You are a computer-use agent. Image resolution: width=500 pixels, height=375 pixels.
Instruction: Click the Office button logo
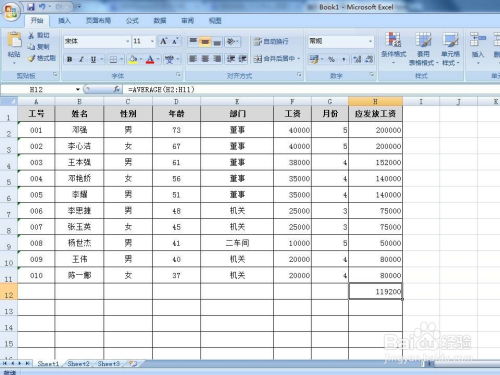pos(11,12)
